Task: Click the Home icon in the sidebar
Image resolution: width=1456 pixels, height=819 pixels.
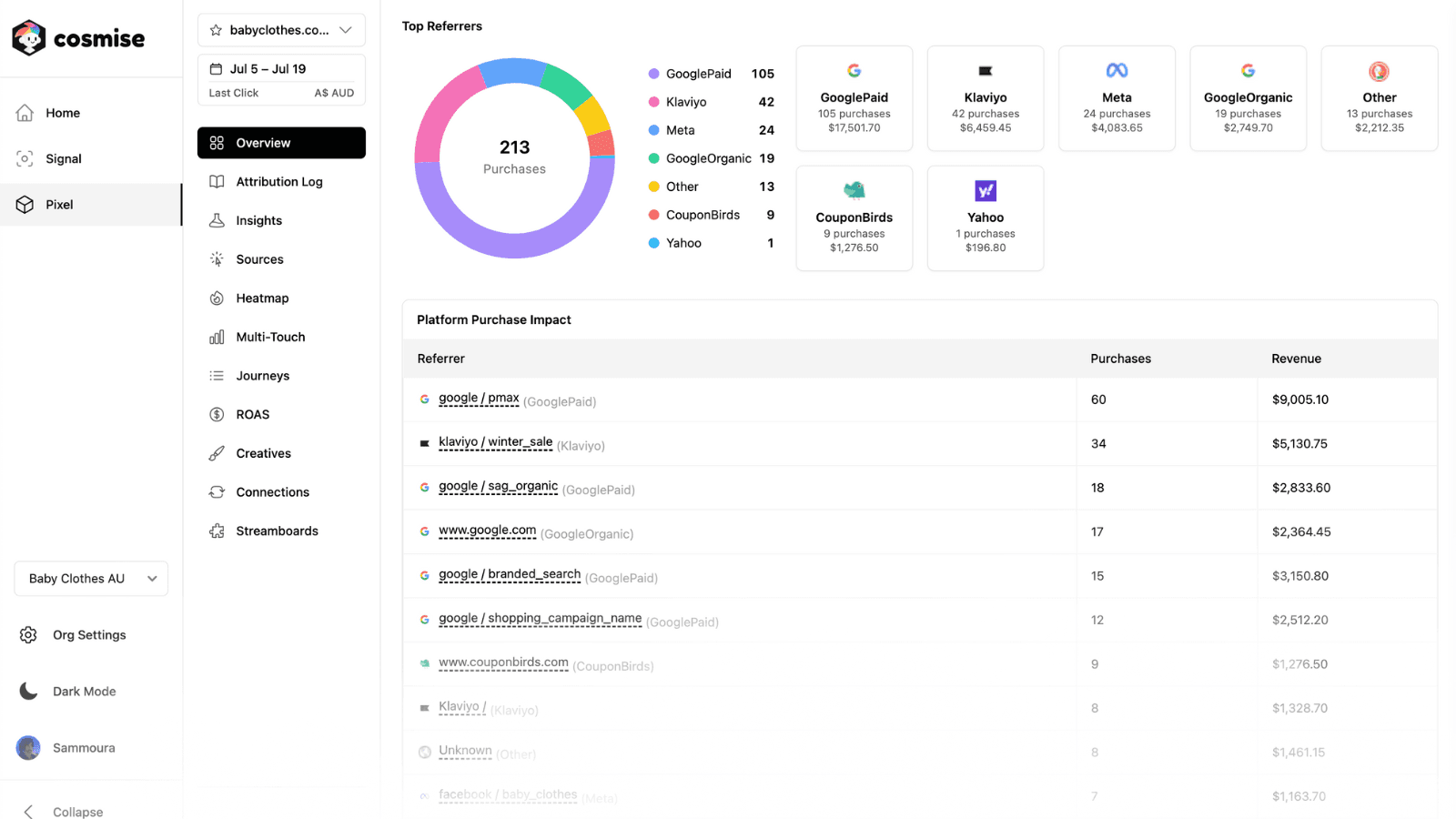Action: point(25,112)
